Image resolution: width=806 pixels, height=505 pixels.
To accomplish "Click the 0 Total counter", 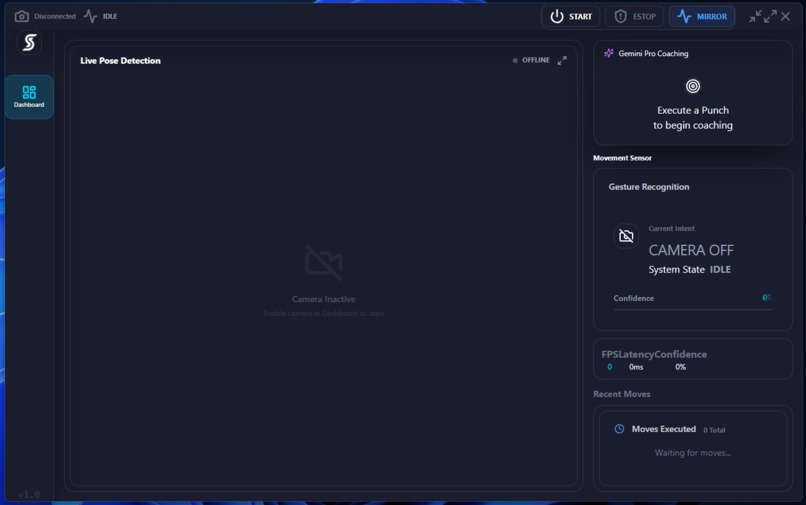I will 714,430.
